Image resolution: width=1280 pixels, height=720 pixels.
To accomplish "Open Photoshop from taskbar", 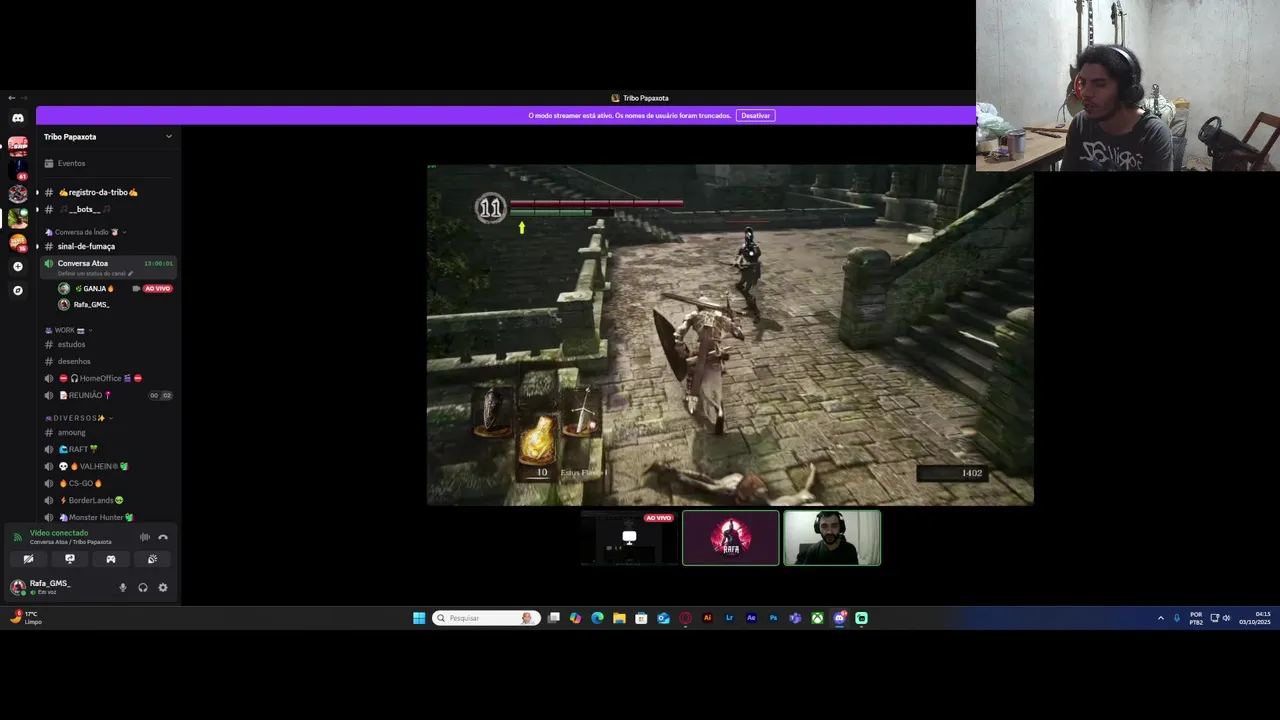I will 773,618.
